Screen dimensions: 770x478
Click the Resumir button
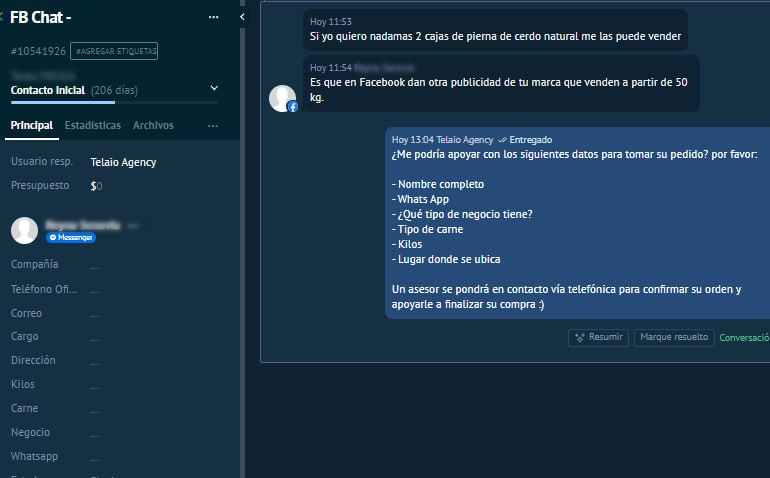pos(598,337)
